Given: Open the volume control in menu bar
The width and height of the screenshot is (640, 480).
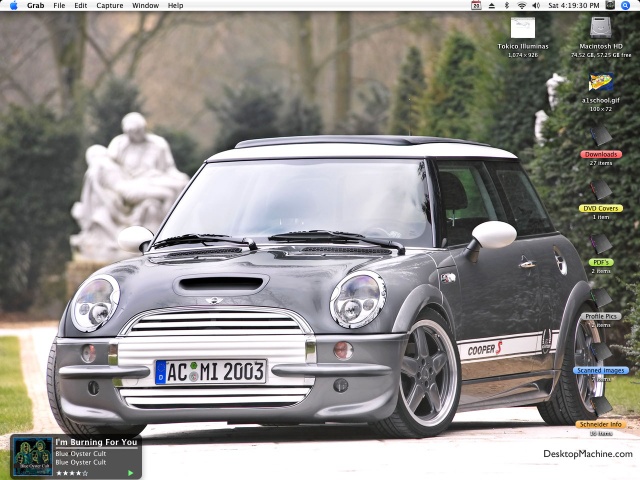Looking at the screenshot, I should point(536,5).
